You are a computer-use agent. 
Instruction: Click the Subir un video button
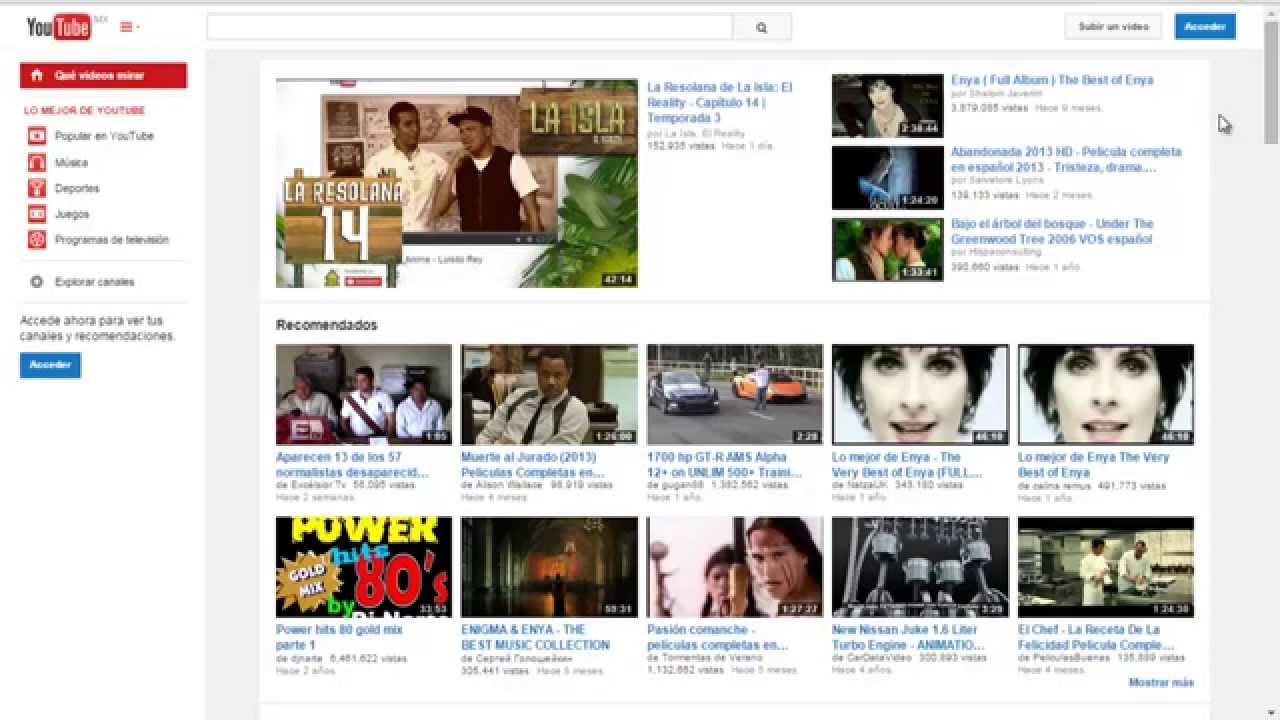click(1113, 27)
